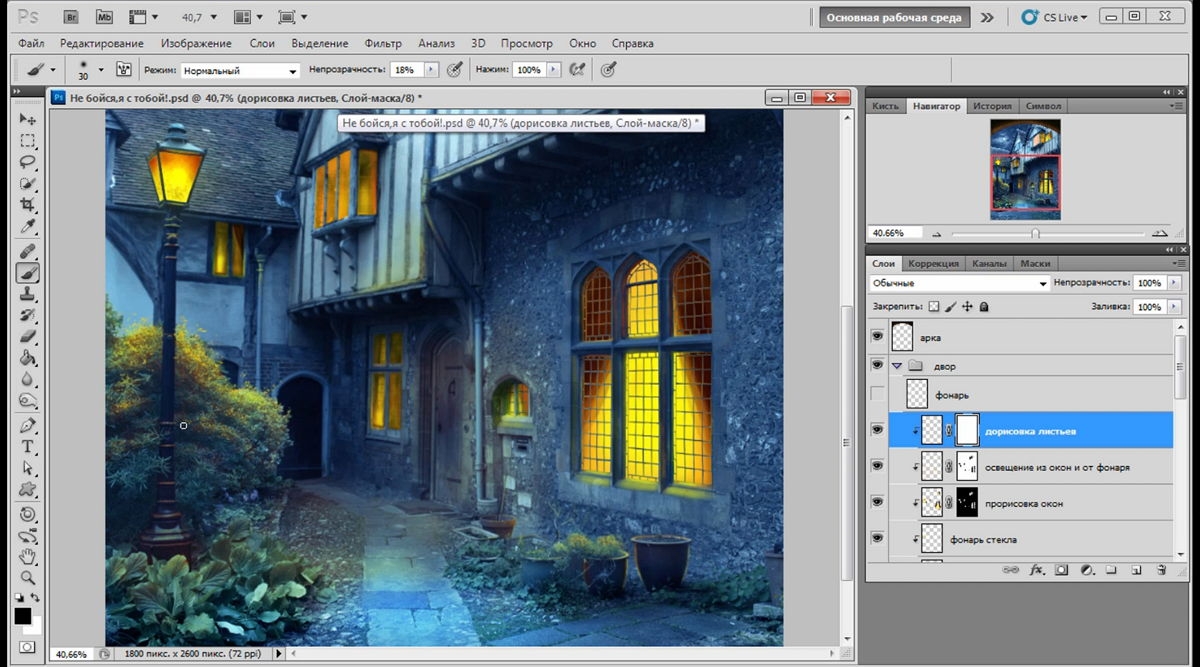Select the Move tool
The image size is (1200, 667).
coord(28,119)
